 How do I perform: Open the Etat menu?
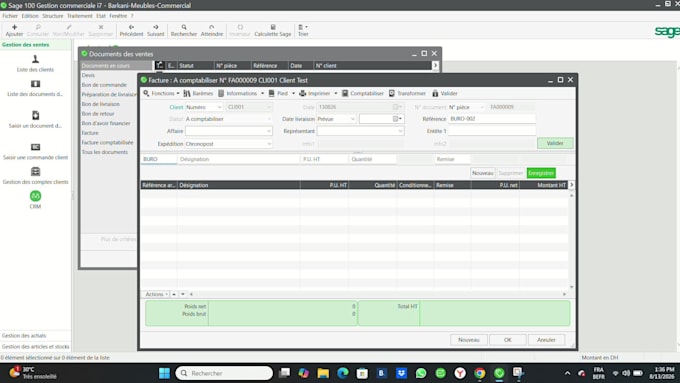(x=101, y=16)
